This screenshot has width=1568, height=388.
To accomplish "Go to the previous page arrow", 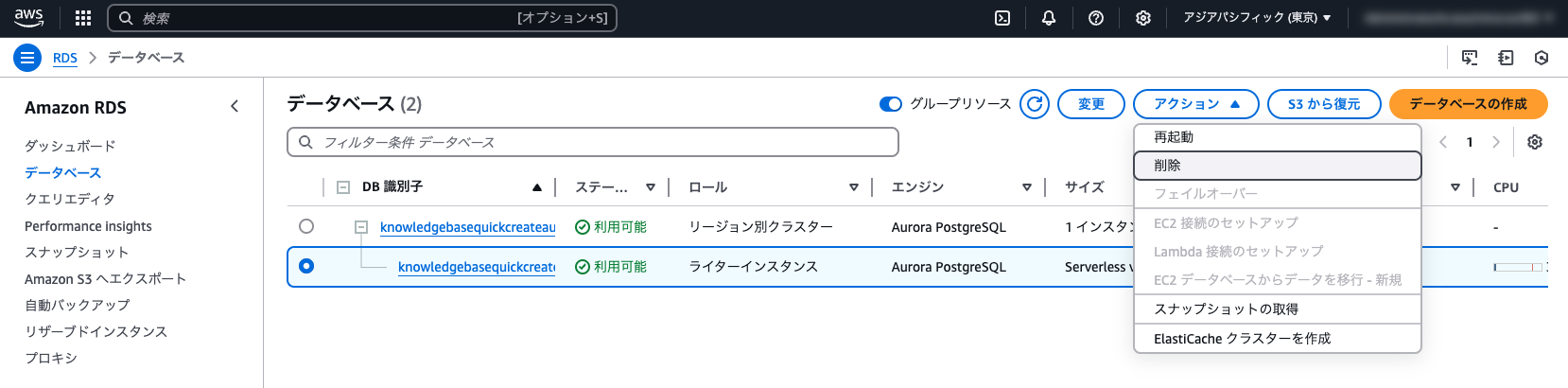I will pos(1443,142).
